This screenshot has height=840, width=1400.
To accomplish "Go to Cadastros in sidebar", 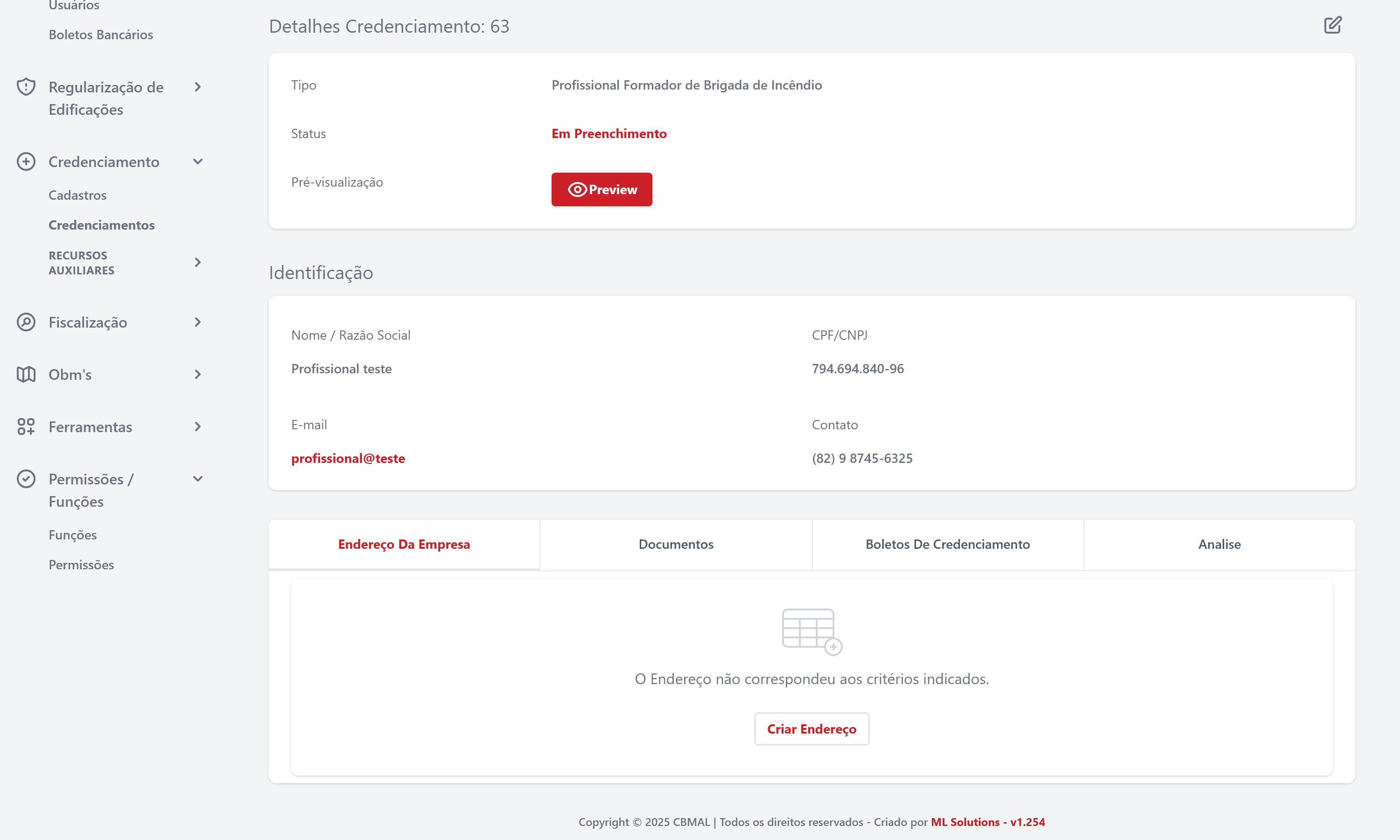I will (77, 195).
